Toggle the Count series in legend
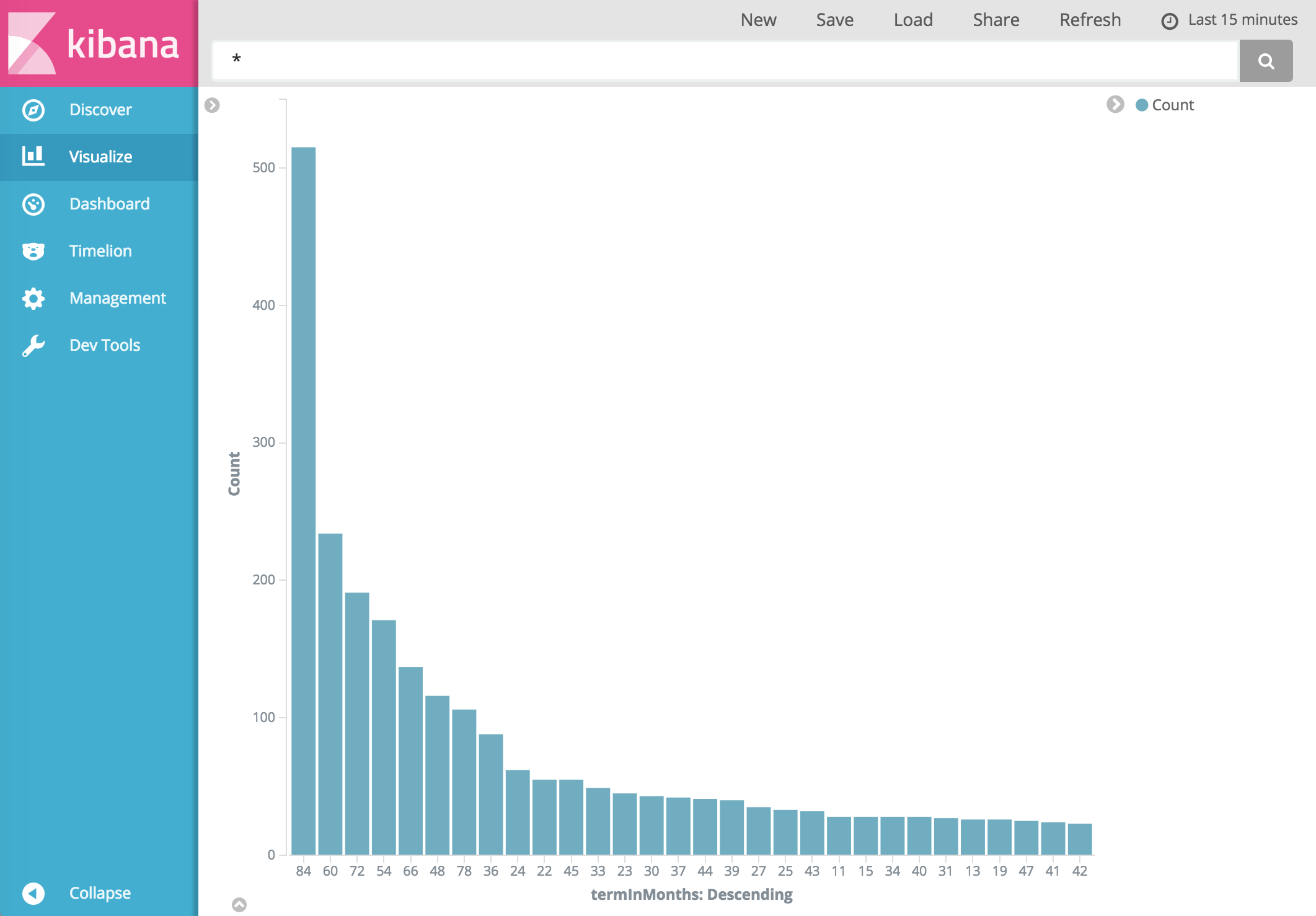The image size is (1316, 916). [x=1172, y=105]
